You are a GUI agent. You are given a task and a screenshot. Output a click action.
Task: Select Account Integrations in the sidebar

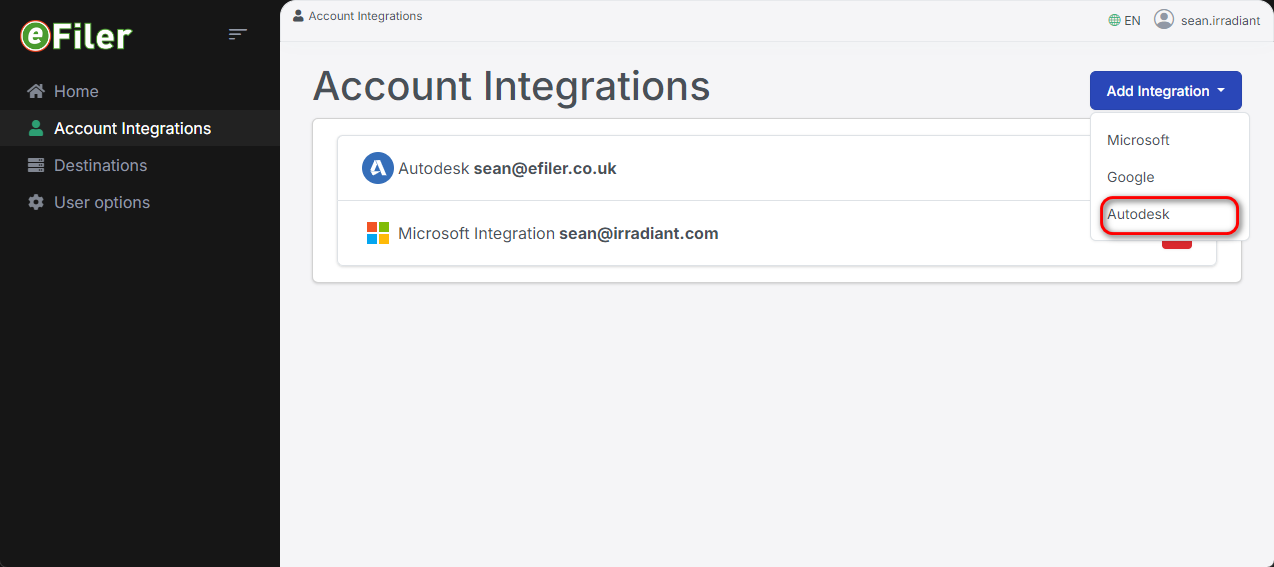(x=132, y=128)
